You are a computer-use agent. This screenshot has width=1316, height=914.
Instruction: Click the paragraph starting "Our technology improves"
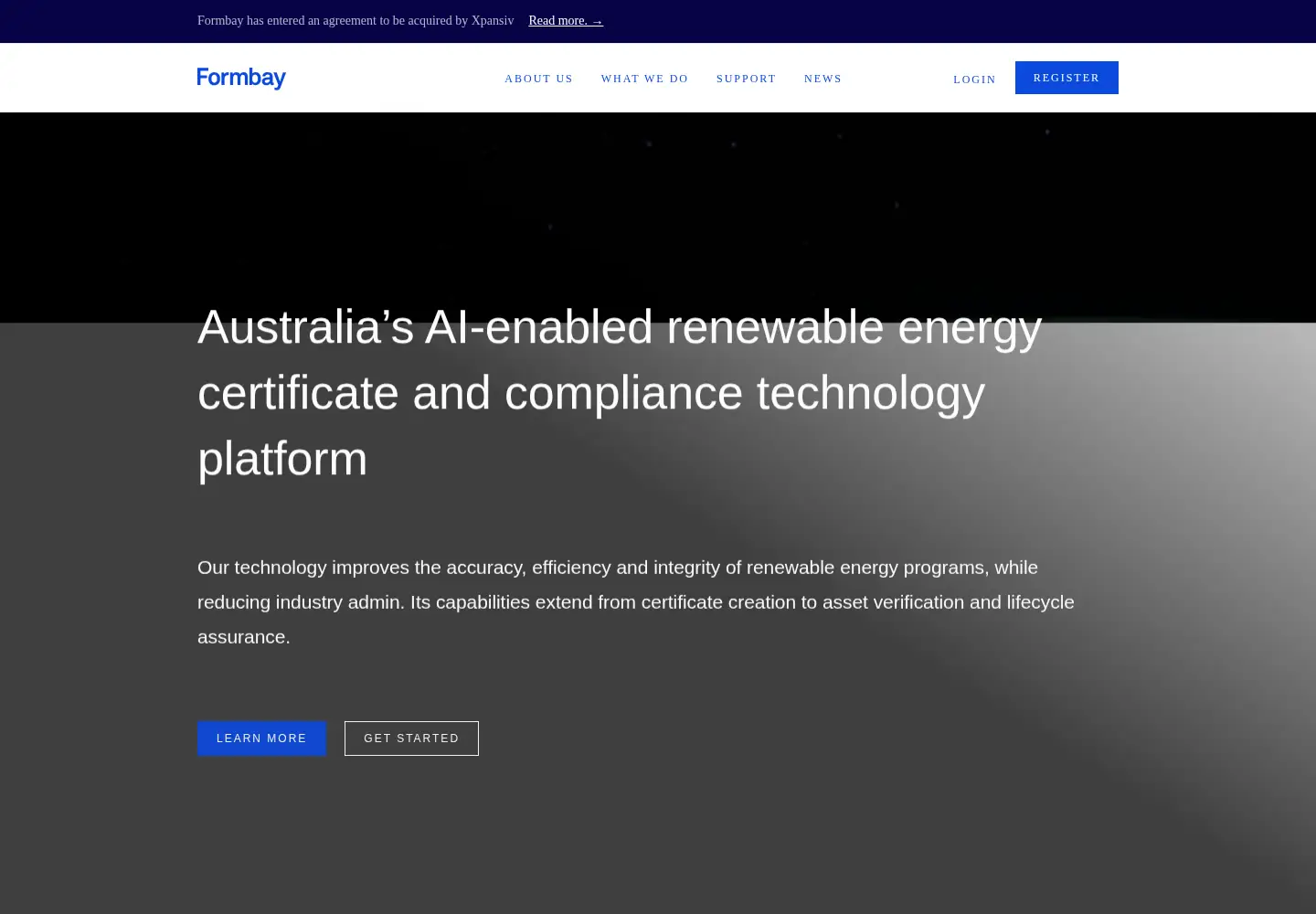(x=636, y=601)
